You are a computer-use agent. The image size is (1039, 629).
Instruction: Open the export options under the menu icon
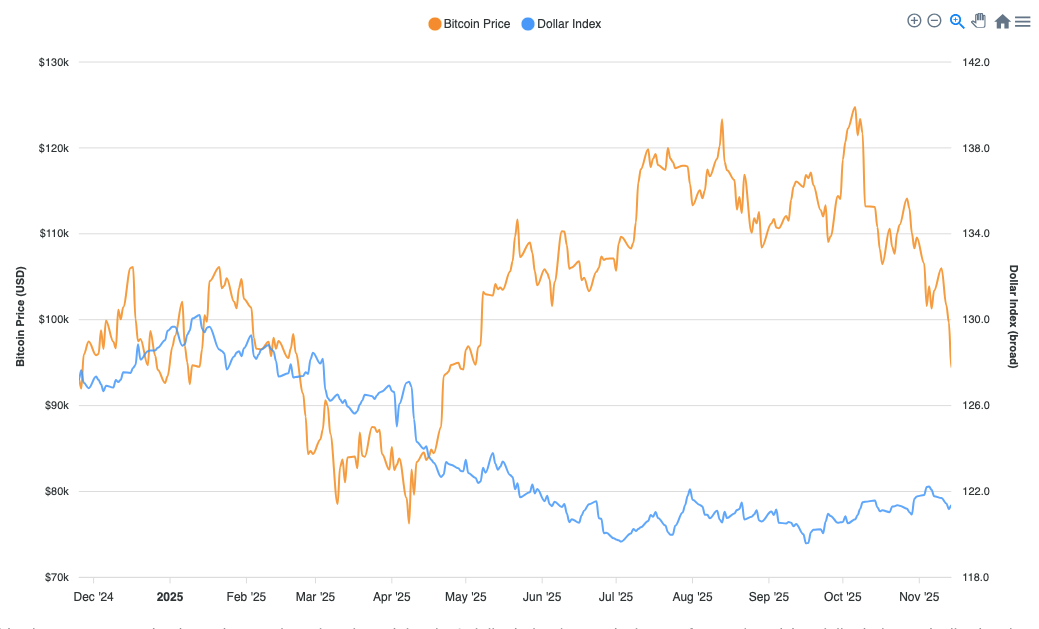pyautogui.click(x=1022, y=21)
